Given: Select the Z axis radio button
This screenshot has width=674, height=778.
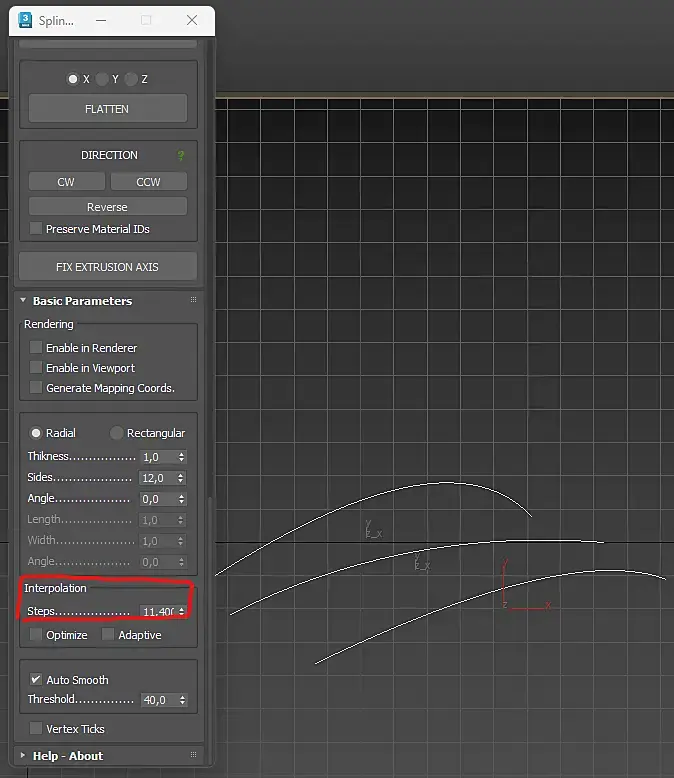Looking at the screenshot, I should click(131, 79).
